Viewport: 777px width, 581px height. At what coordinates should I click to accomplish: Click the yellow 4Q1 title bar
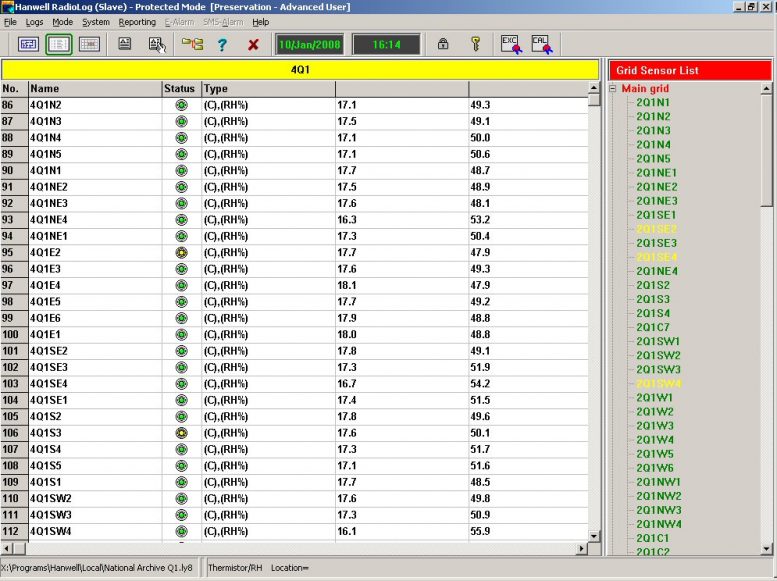[x=300, y=70]
